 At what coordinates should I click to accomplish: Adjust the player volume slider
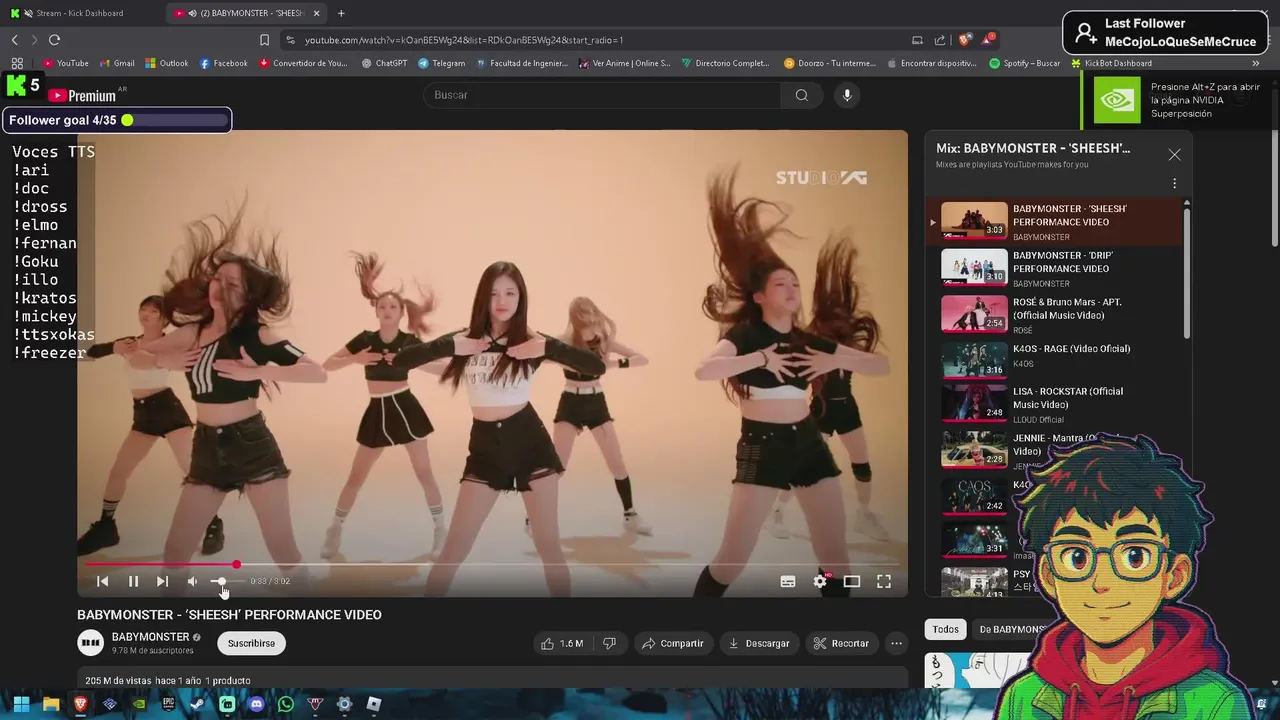(x=227, y=581)
